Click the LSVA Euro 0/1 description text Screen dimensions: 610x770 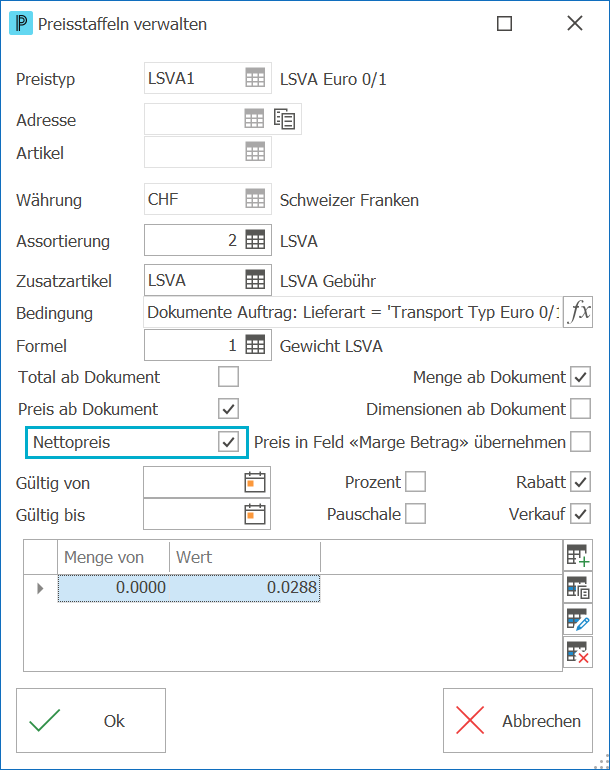pyautogui.click(x=333, y=79)
